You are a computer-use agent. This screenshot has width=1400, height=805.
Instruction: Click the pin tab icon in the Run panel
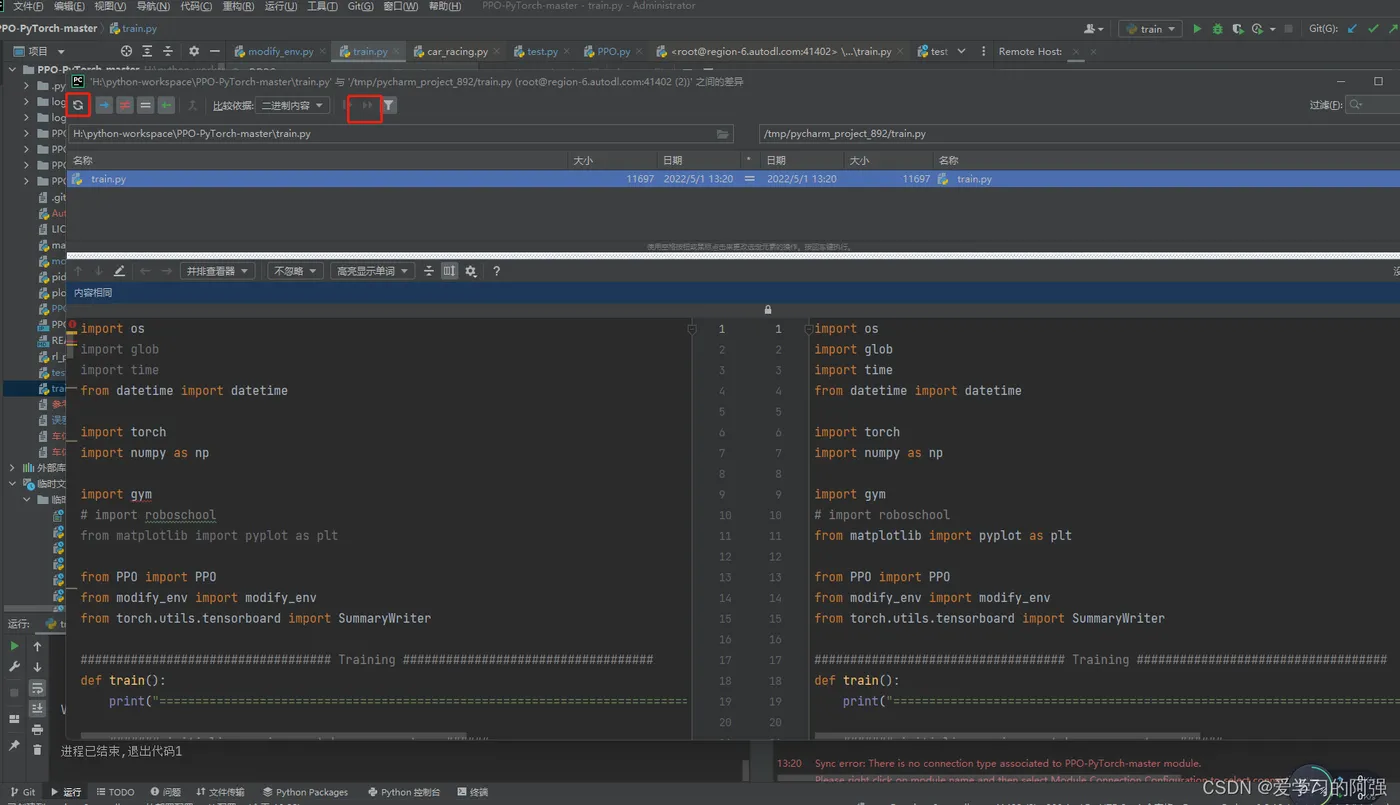(14, 746)
